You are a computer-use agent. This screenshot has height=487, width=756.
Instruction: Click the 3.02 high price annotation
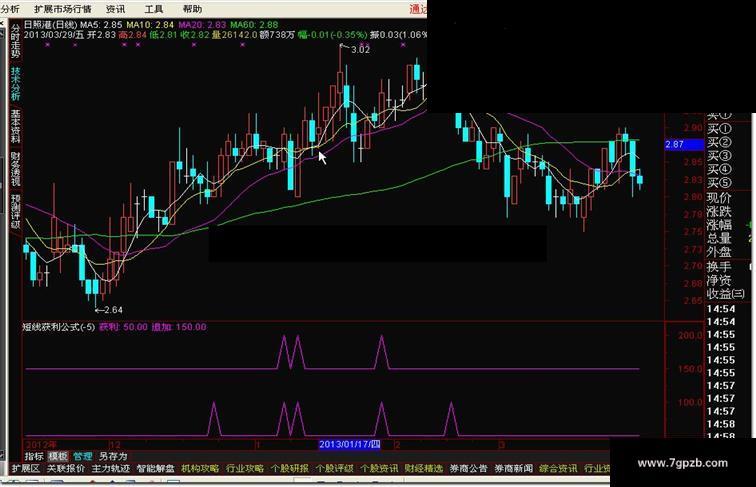[360, 50]
